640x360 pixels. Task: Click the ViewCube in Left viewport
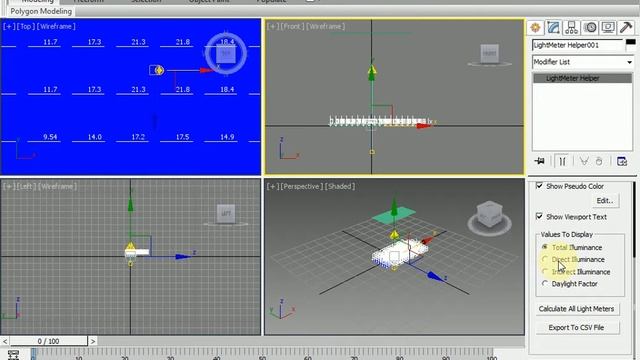click(226, 214)
